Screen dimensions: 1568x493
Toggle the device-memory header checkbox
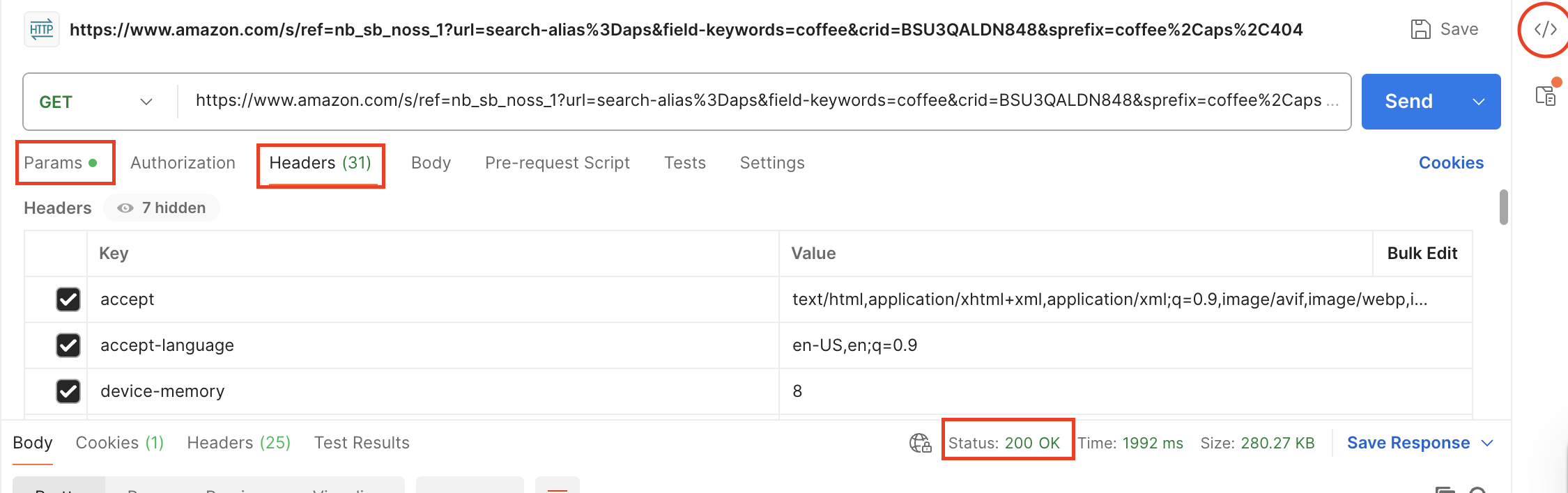(68, 391)
